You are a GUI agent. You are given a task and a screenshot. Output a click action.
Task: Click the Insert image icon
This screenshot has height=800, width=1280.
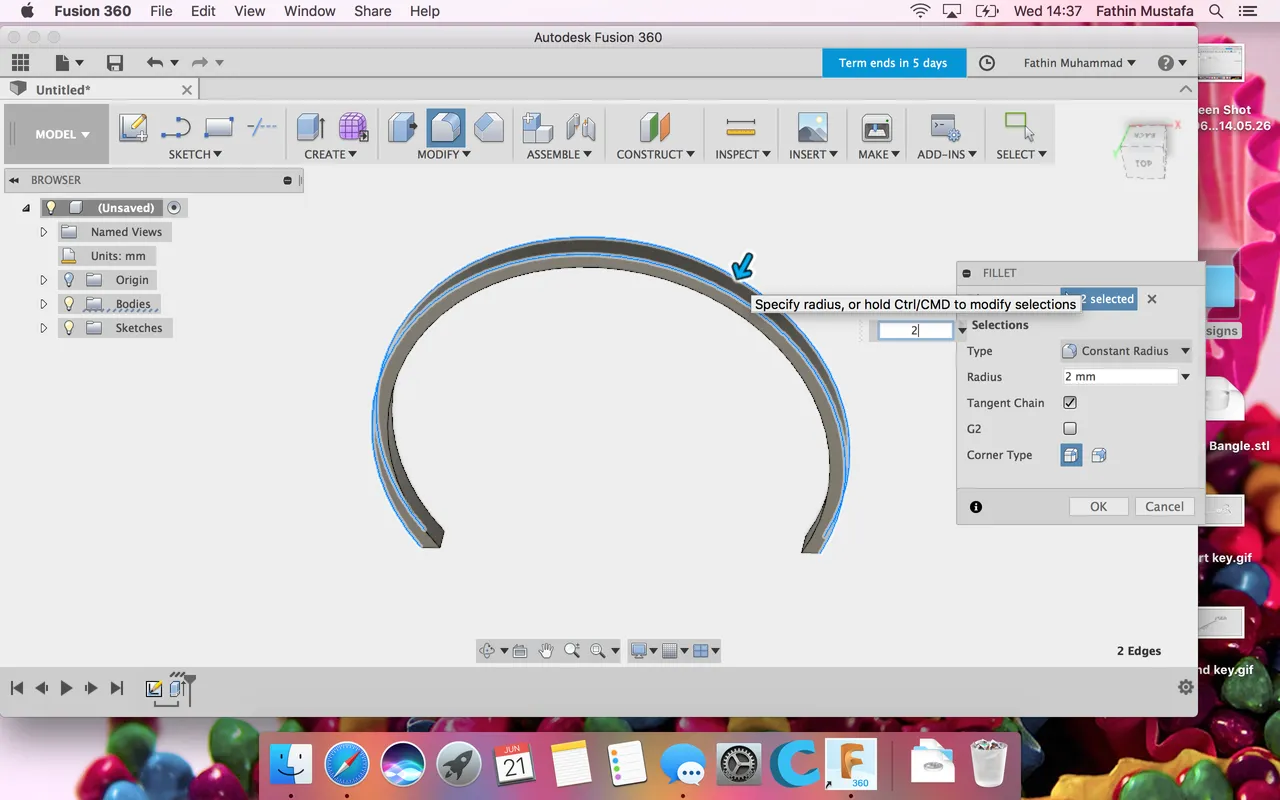tap(812, 128)
